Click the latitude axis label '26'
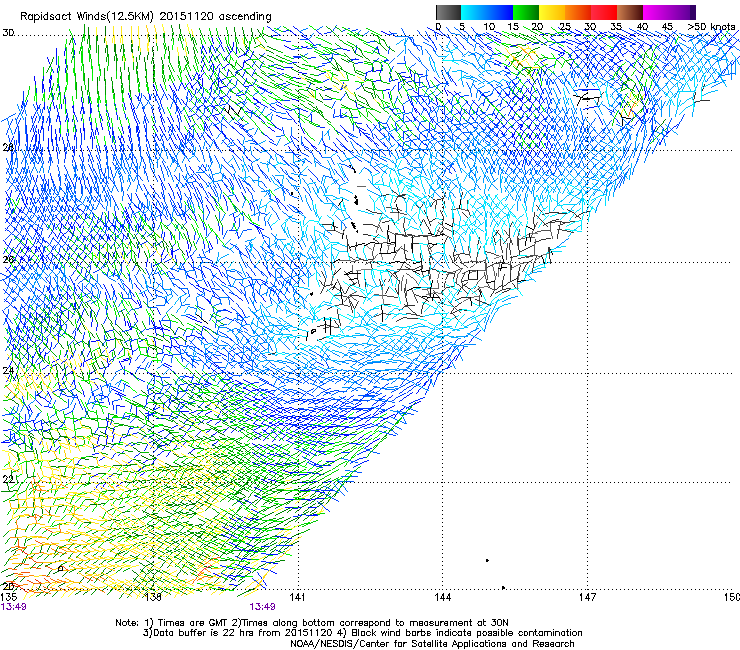 [x=8, y=260]
